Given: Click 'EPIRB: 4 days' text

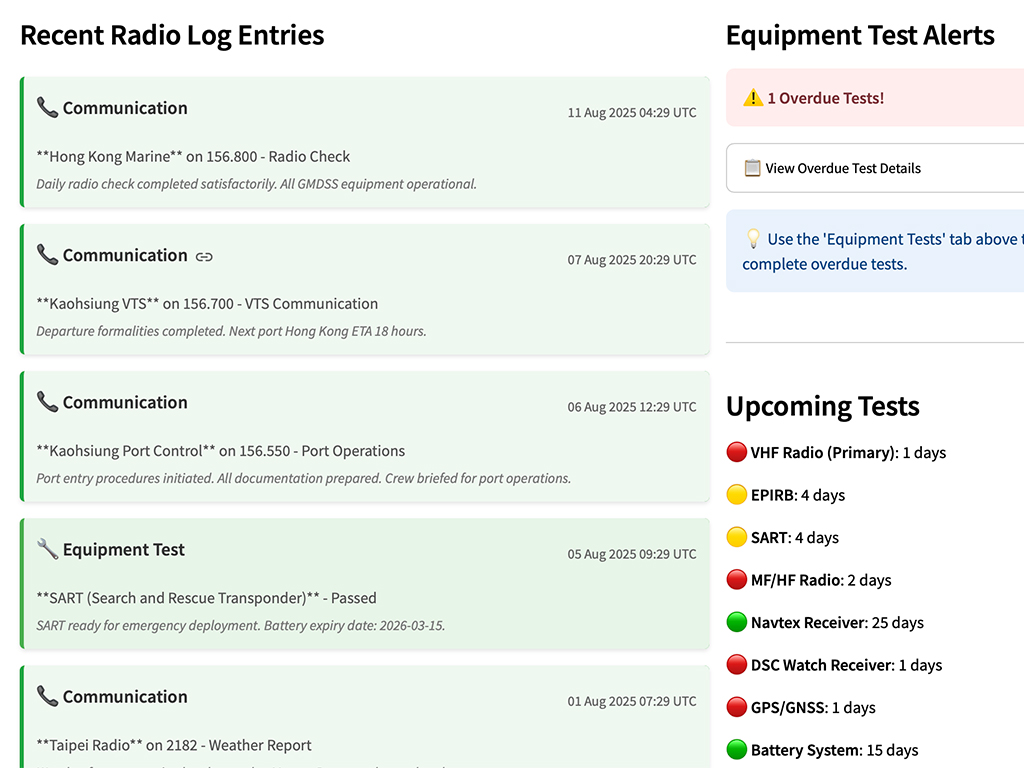Looking at the screenshot, I should tap(797, 495).
